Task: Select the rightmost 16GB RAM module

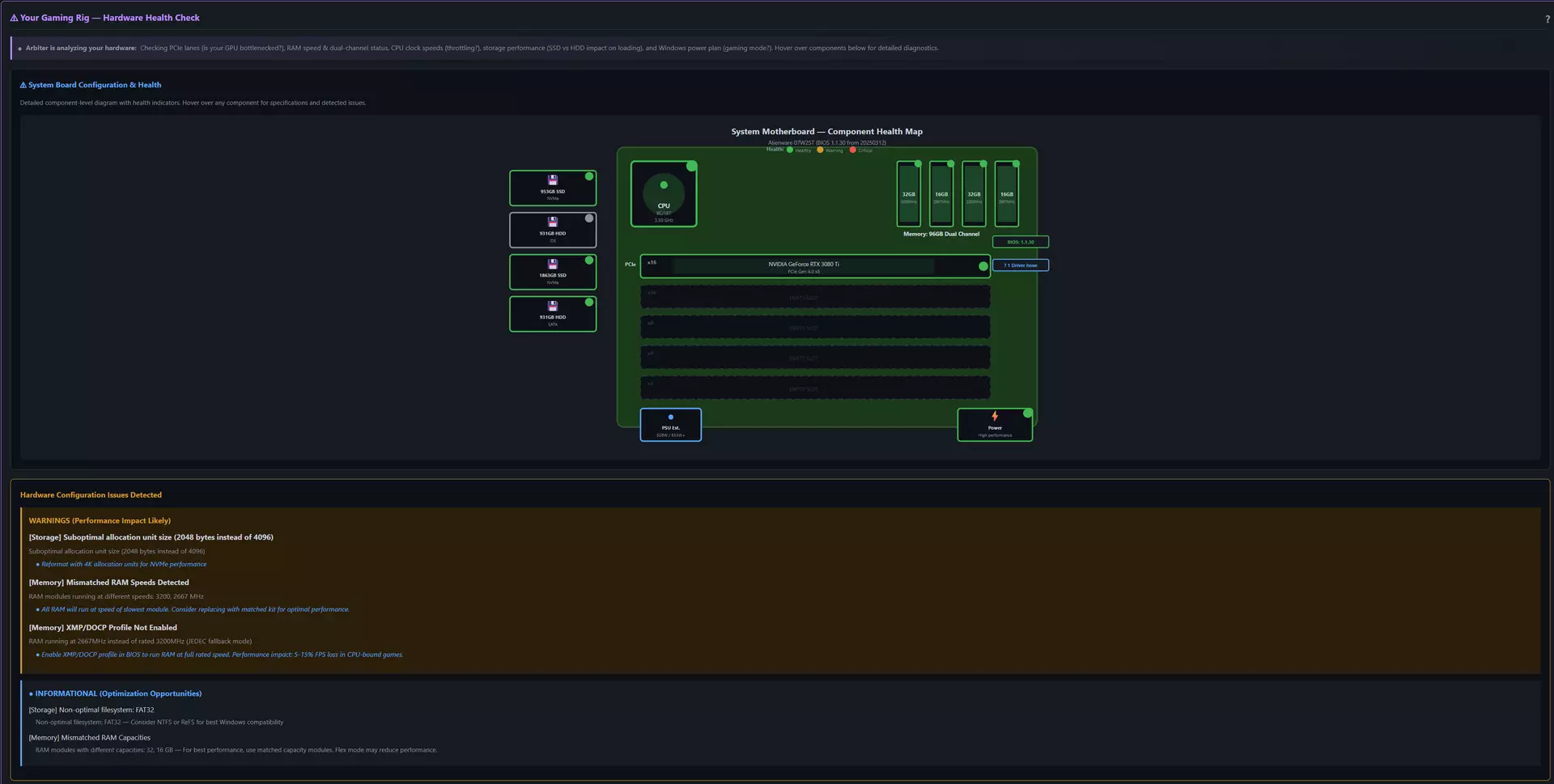Action: tap(1006, 194)
